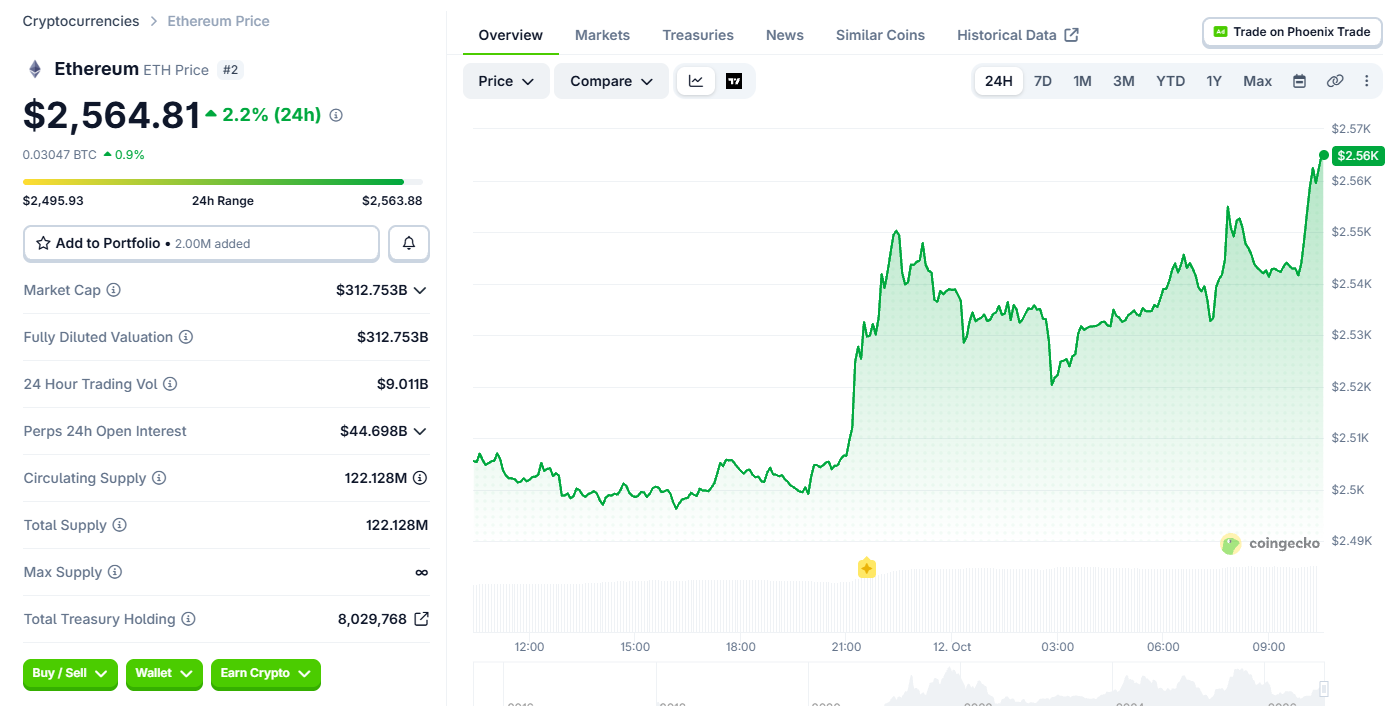The width and height of the screenshot is (1396, 706).
Task: Show info for Fully Diluted Valuation
Action: pyautogui.click(x=186, y=337)
